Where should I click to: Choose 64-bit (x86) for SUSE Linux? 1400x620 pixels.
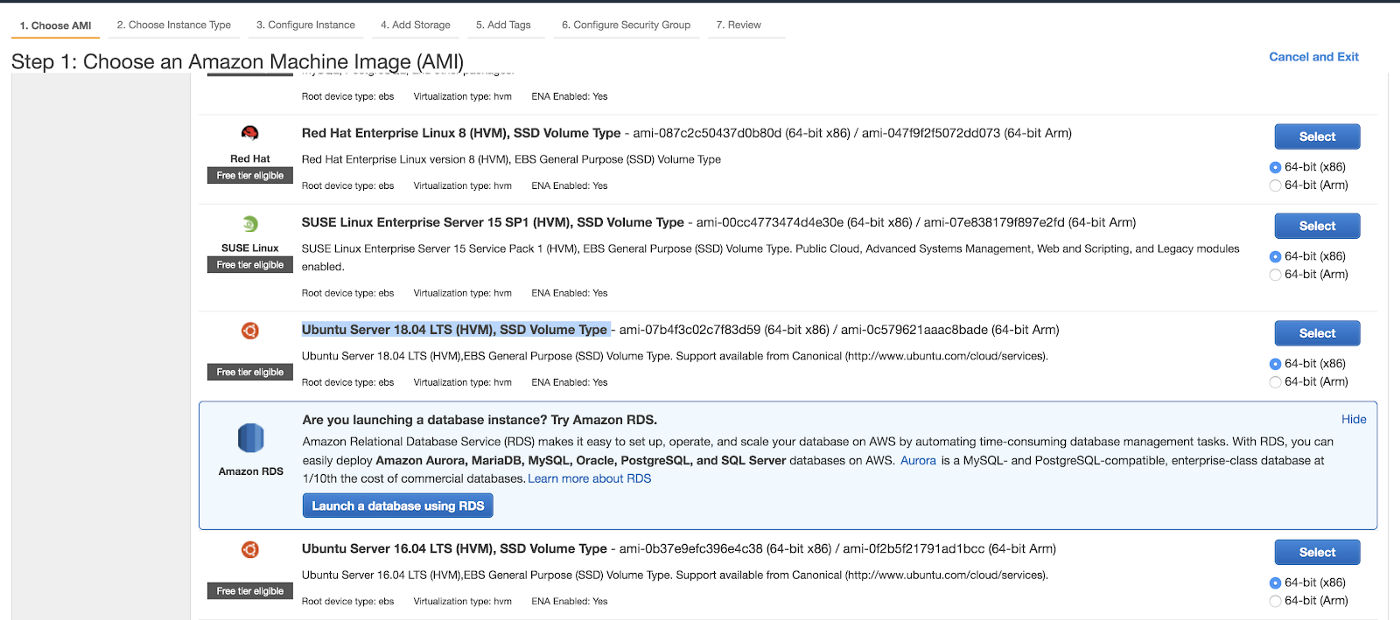[1275, 256]
